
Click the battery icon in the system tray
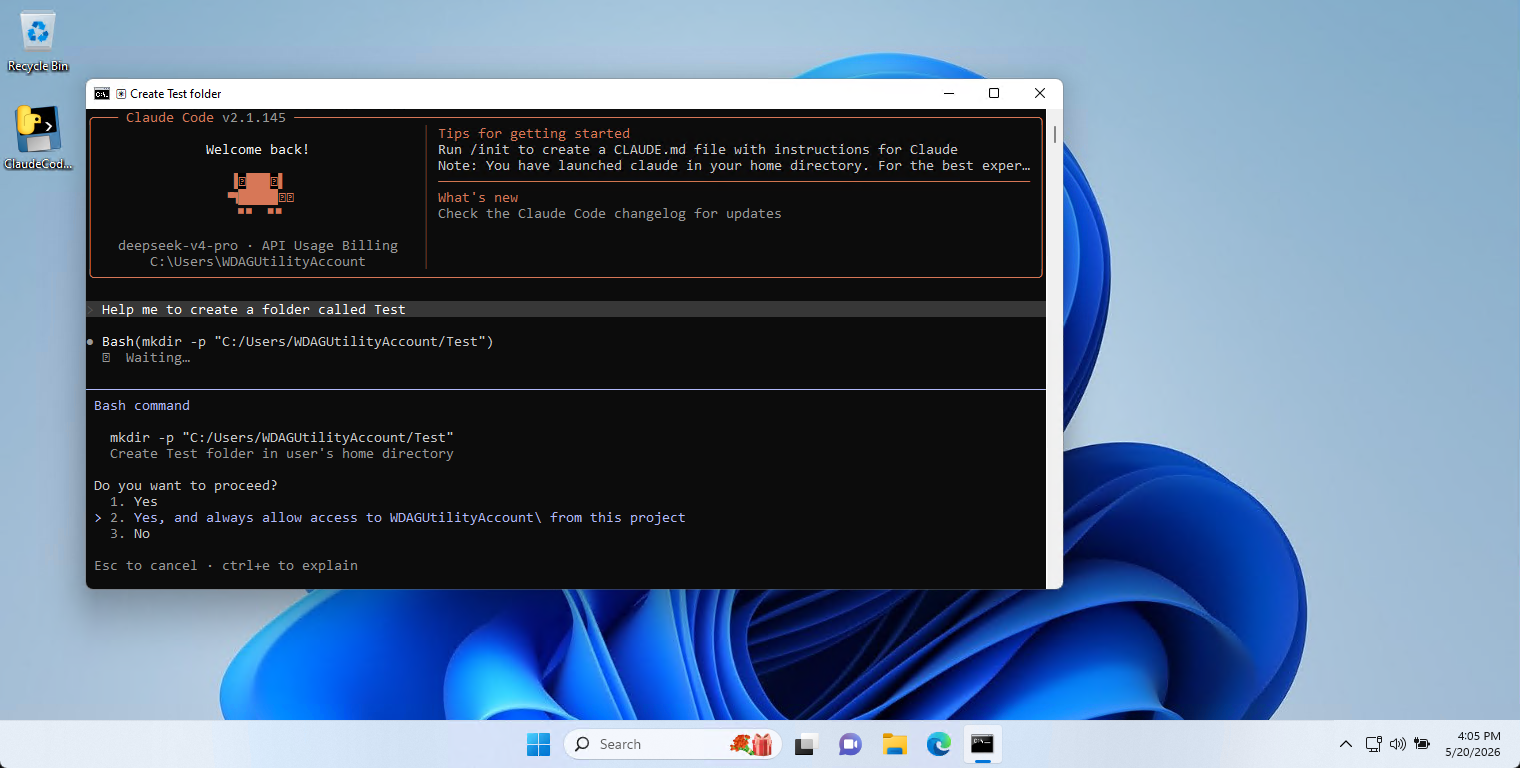1421,744
